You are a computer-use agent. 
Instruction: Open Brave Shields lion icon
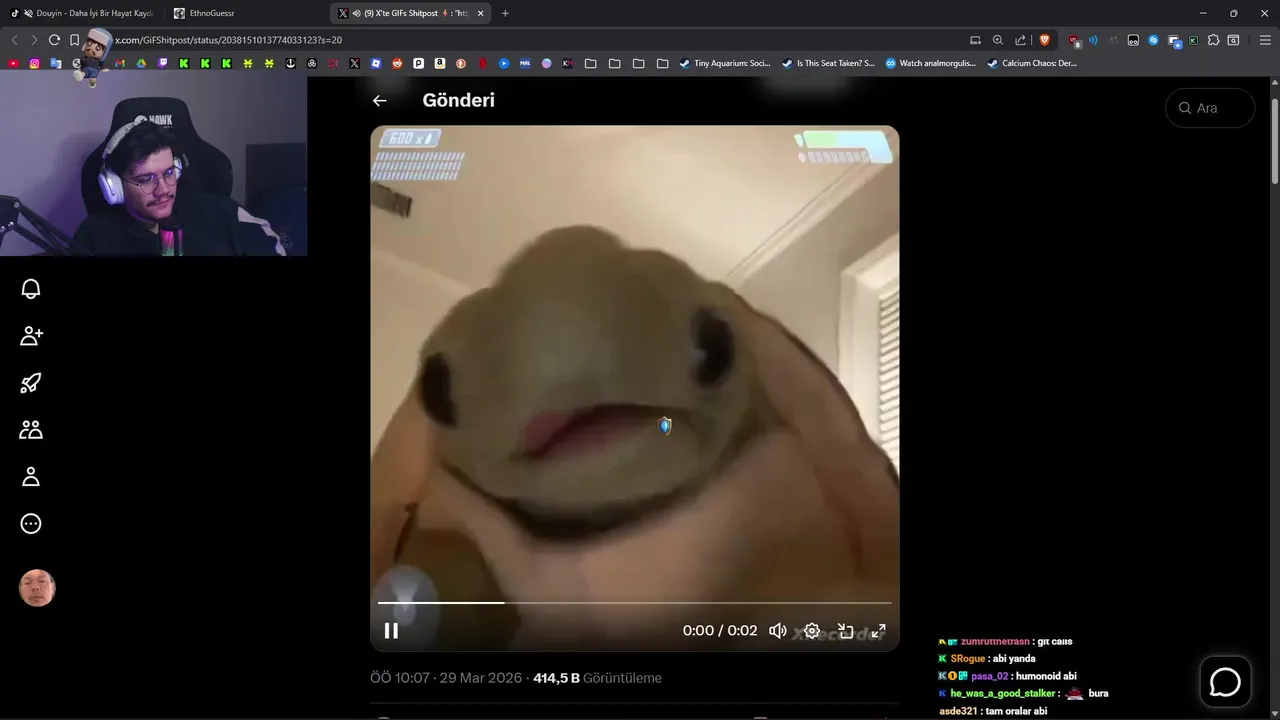point(1045,40)
